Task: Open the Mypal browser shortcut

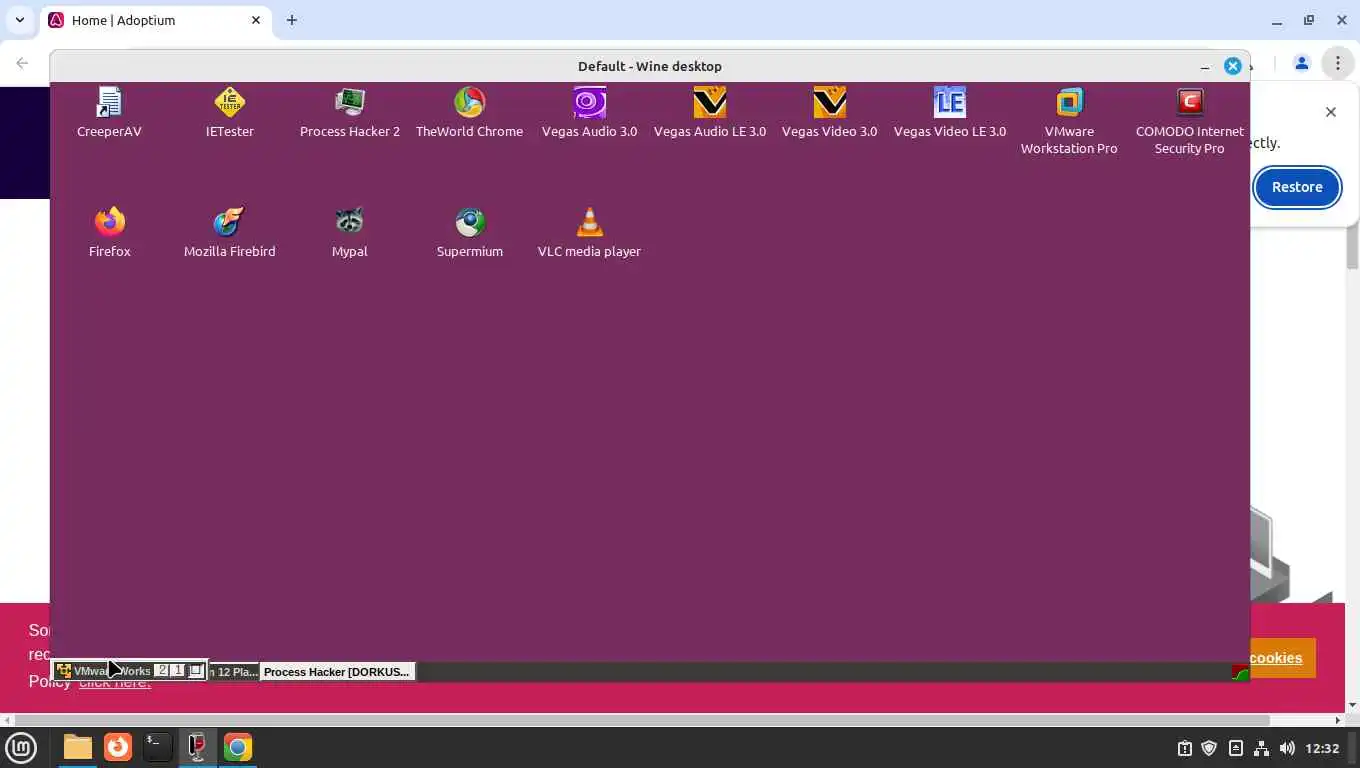Action: (x=349, y=232)
